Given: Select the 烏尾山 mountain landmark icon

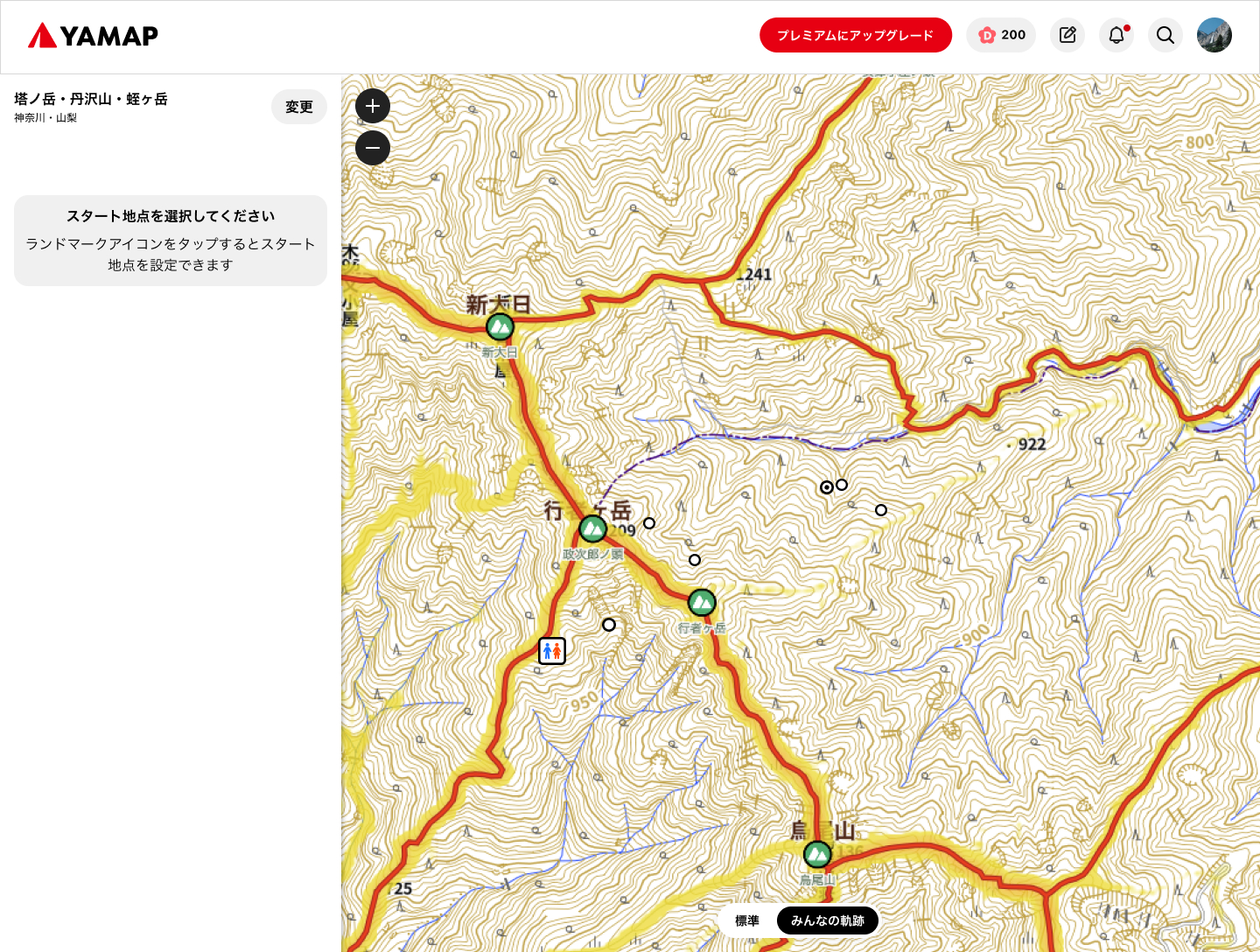Looking at the screenshot, I should pyautogui.click(x=817, y=853).
